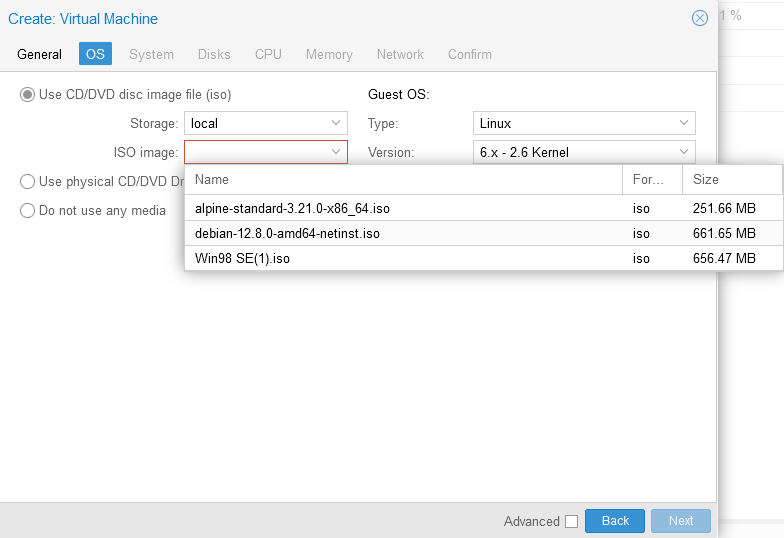Open the Guest OS Type dropdown

pyautogui.click(x=584, y=123)
